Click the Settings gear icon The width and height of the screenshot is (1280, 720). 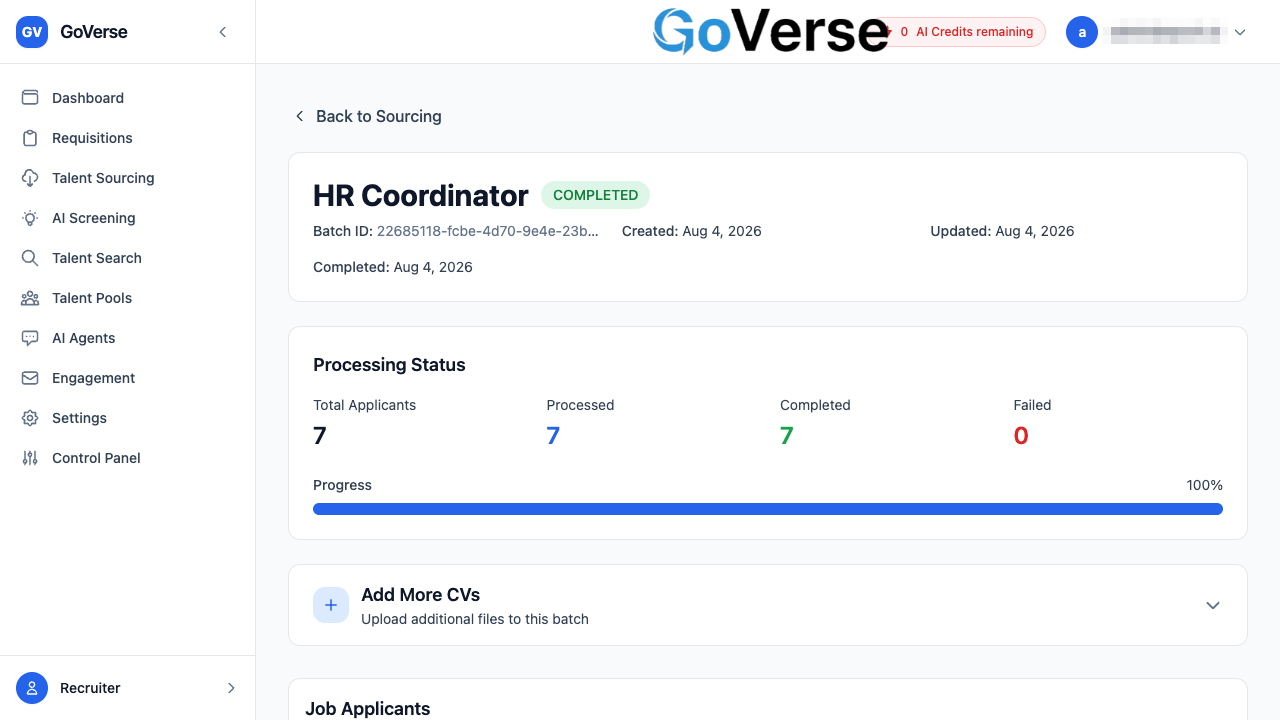click(x=30, y=418)
